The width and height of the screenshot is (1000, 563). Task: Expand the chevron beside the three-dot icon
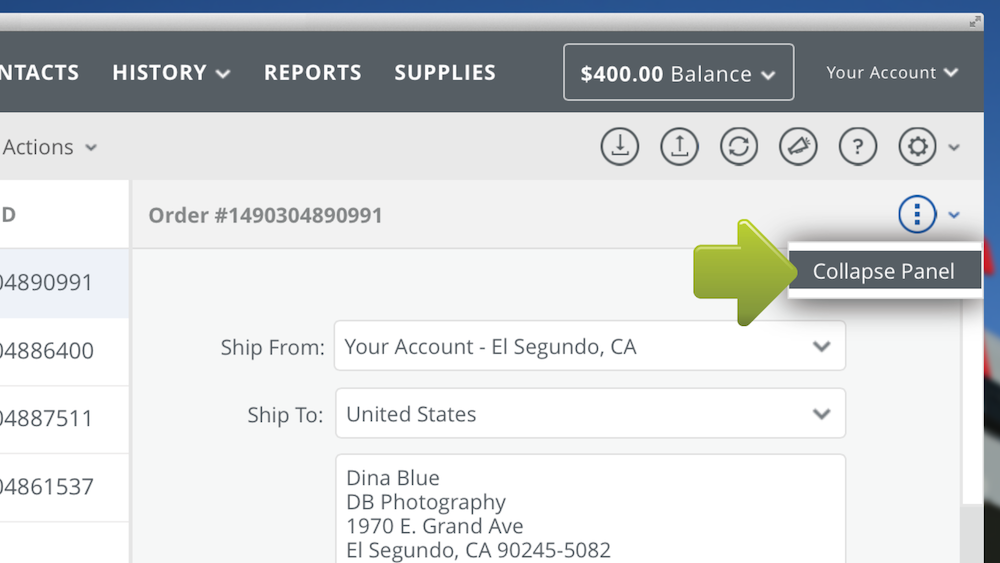click(x=954, y=215)
